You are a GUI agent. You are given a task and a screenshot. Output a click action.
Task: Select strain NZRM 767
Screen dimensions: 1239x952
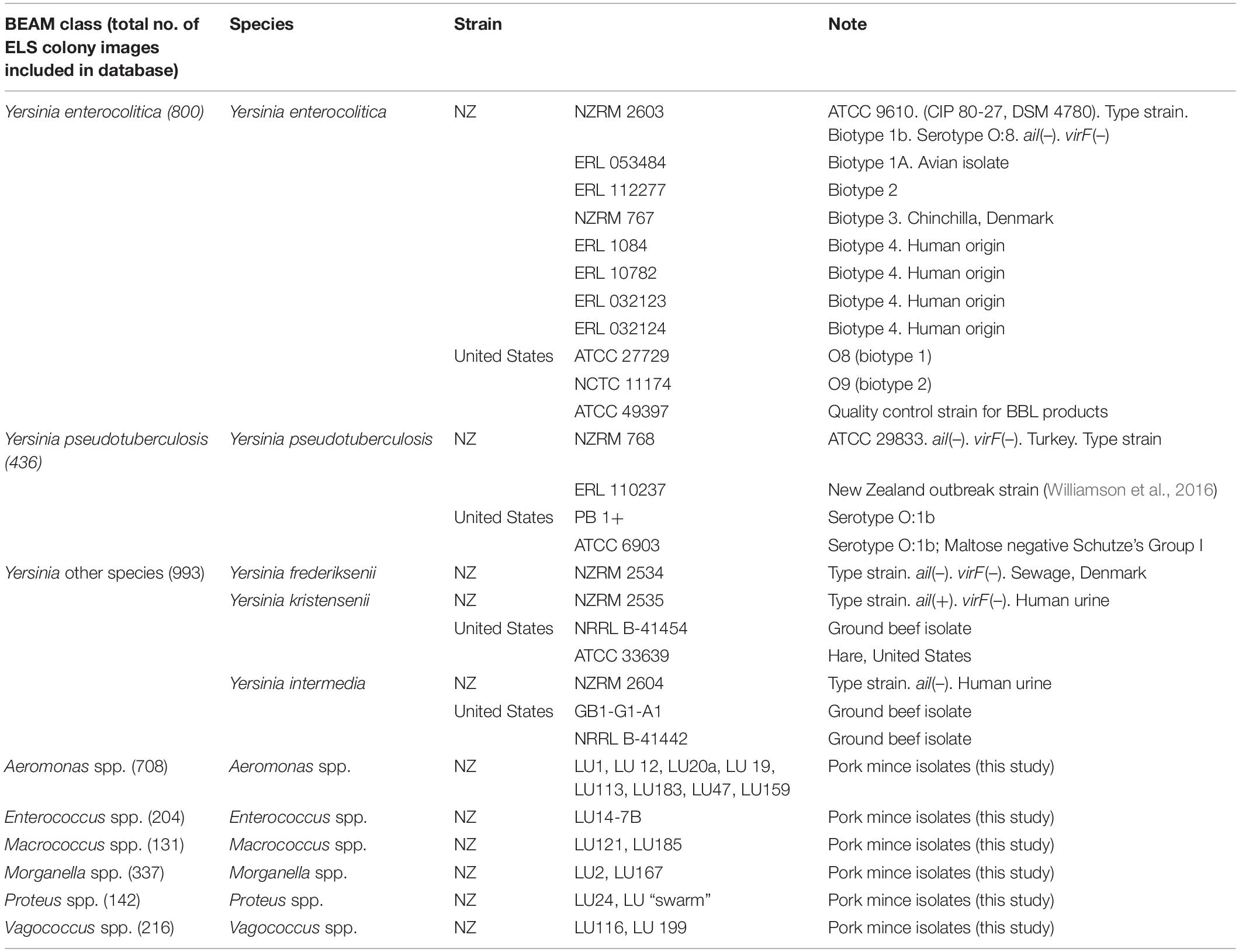point(614,218)
